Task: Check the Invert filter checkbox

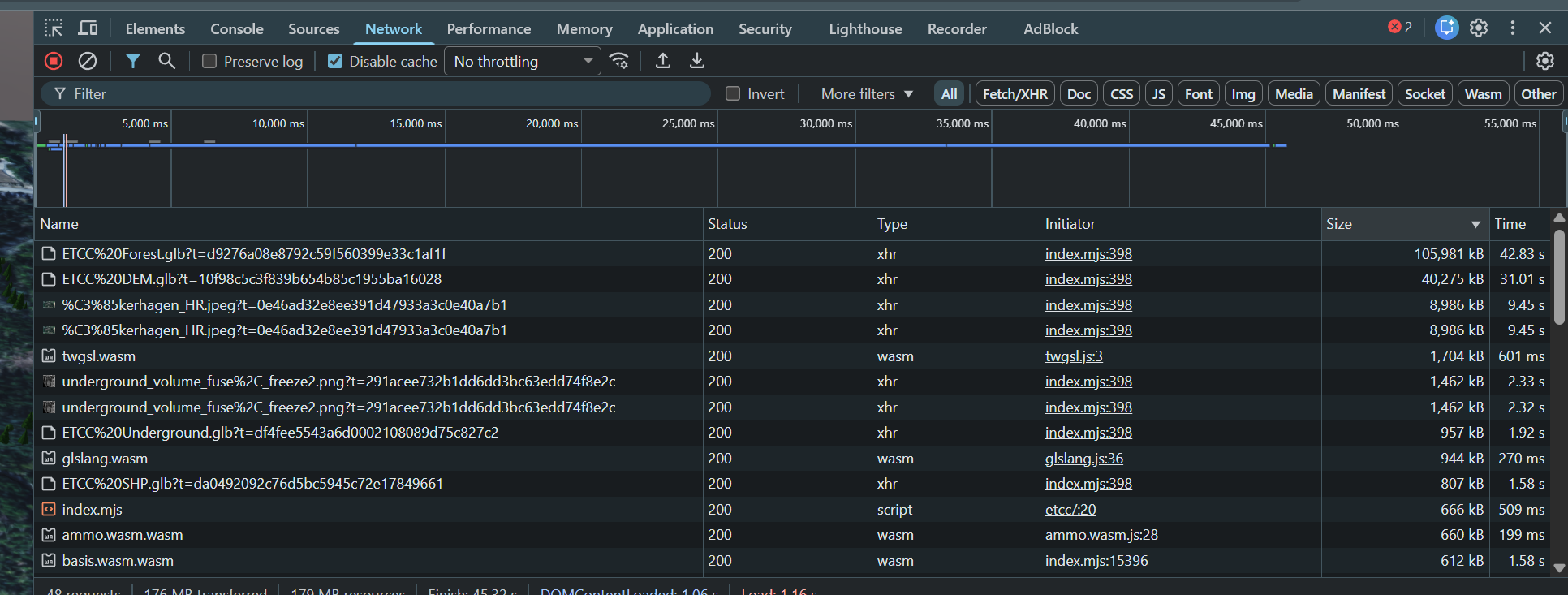Action: tap(733, 93)
